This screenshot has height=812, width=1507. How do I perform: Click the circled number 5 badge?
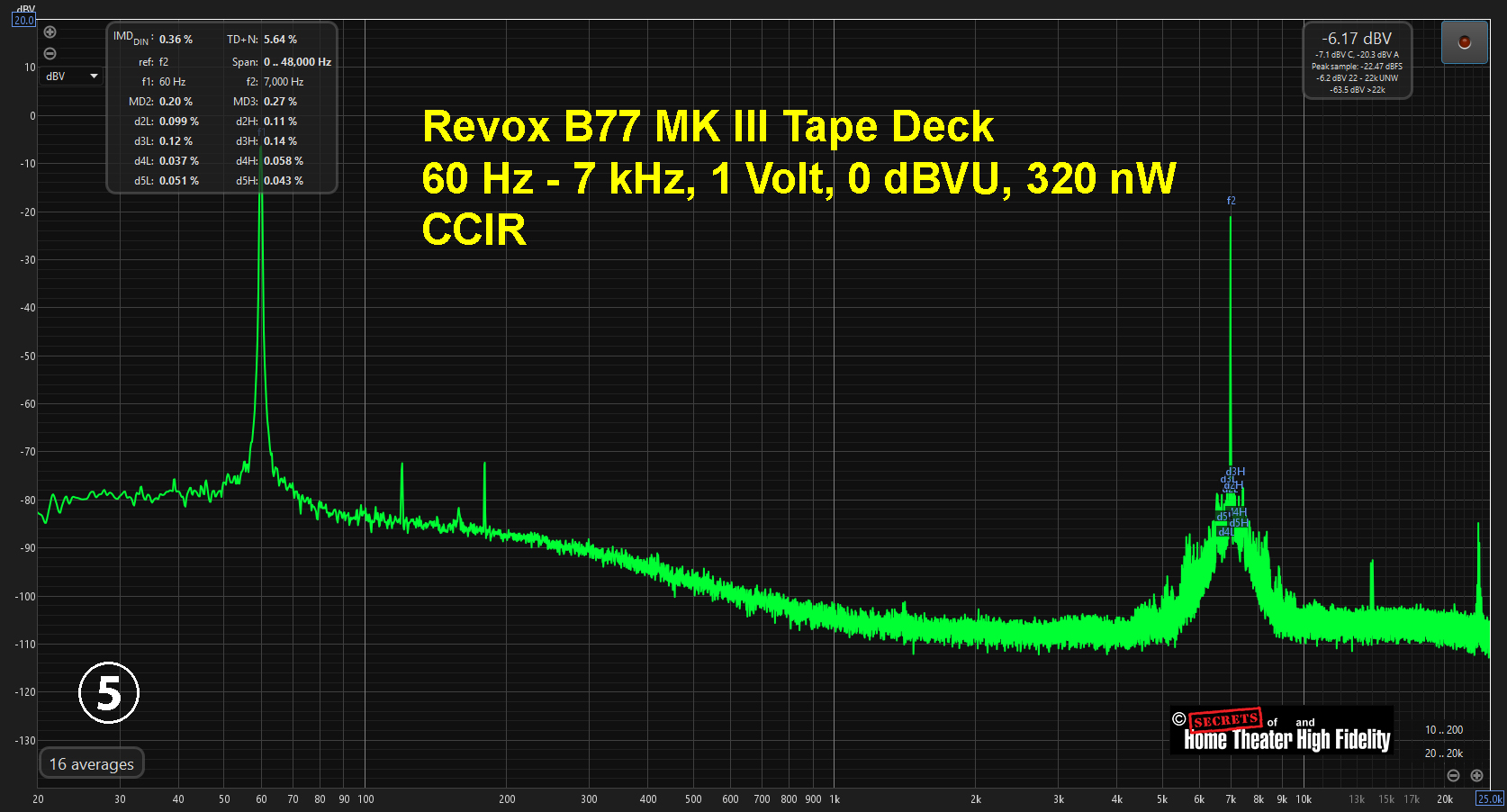pos(109,693)
